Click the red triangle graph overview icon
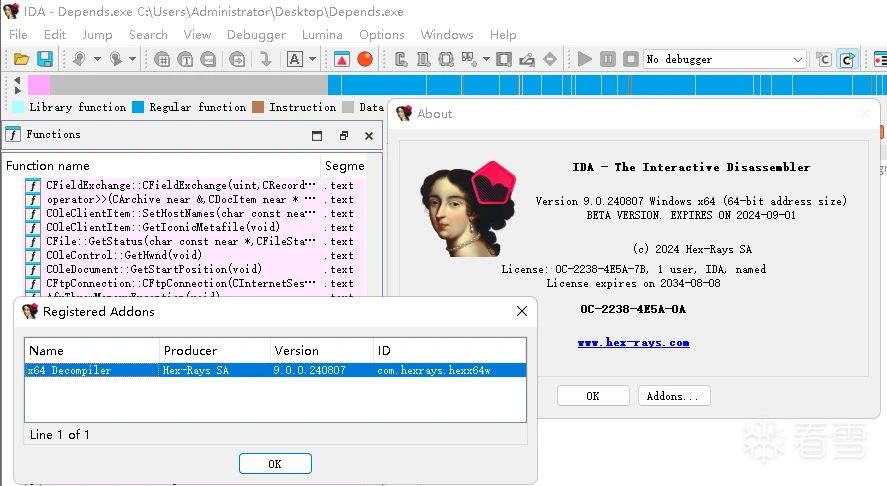 coord(342,59)
